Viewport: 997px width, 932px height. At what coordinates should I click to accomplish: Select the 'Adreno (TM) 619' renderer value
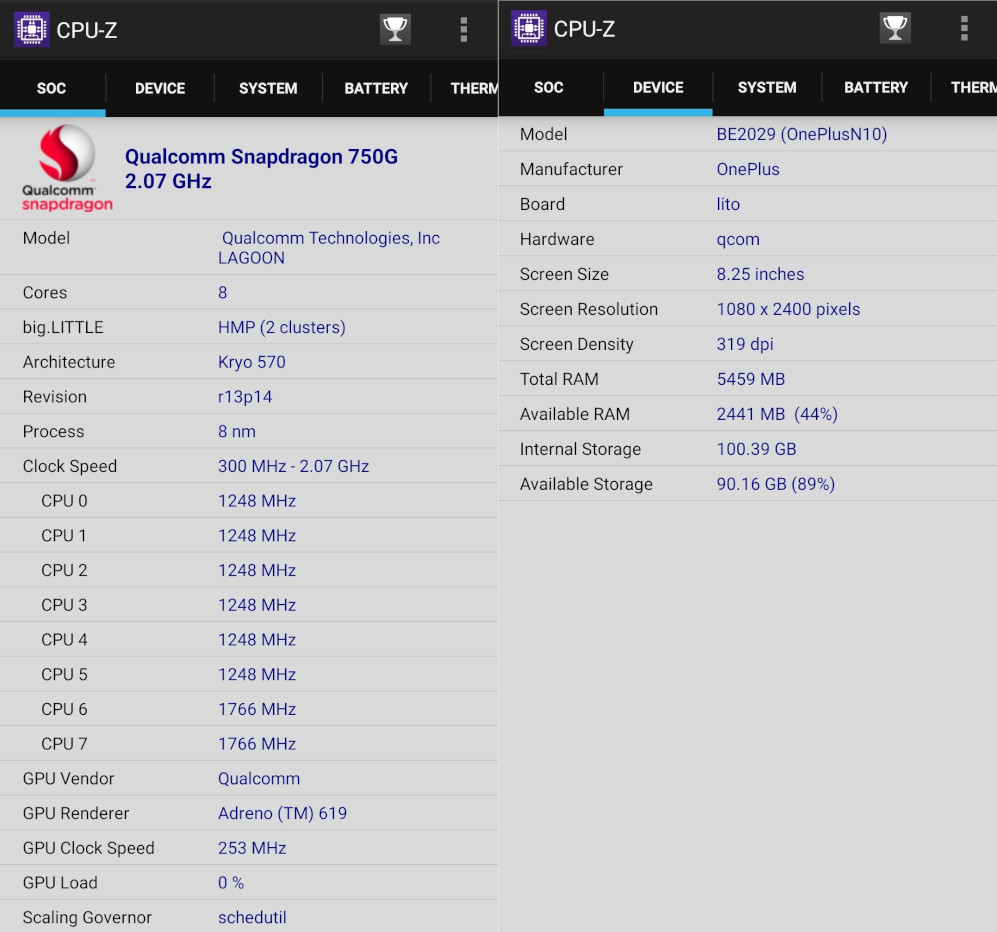pyautogui.click(x=282, y=814)
